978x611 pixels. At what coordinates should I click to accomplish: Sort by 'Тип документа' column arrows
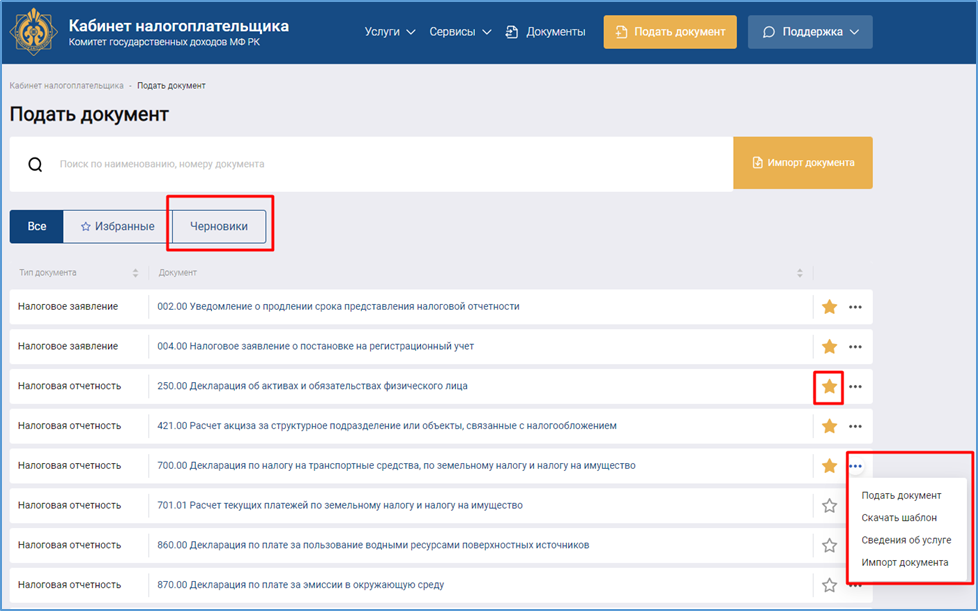(135, 273)
